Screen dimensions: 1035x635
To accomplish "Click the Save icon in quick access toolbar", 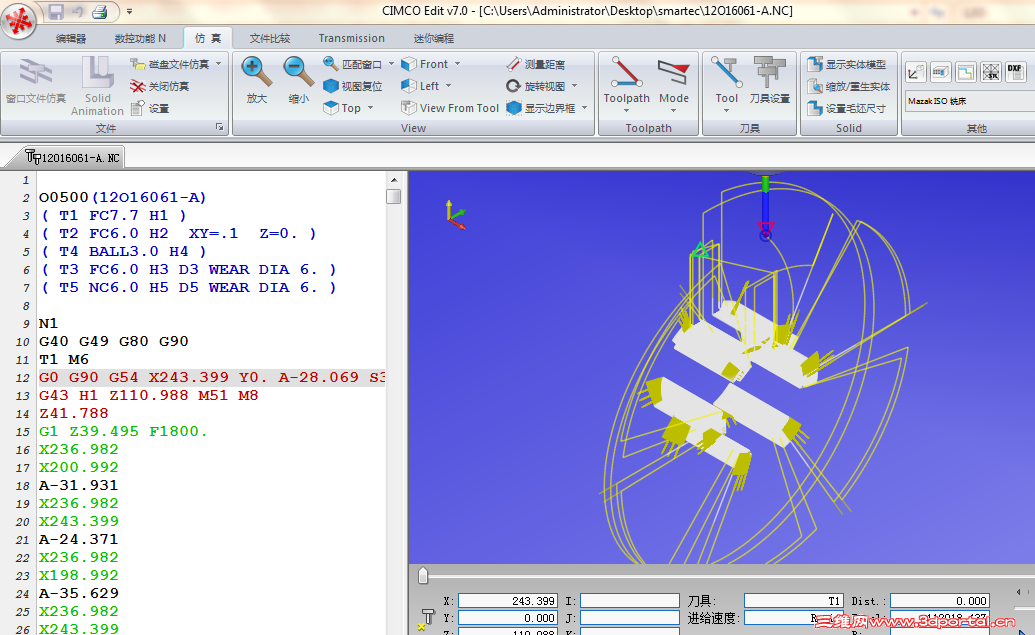I will coord(55,11).
